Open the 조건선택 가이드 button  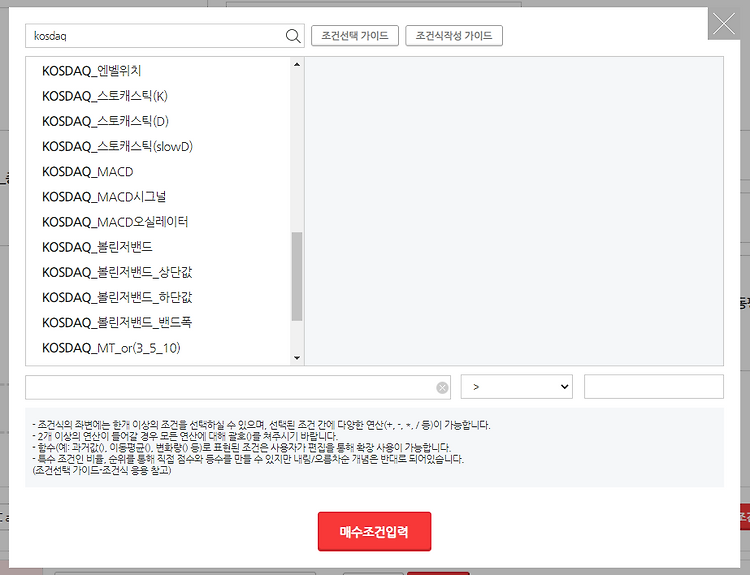click(x=355, y=36)
